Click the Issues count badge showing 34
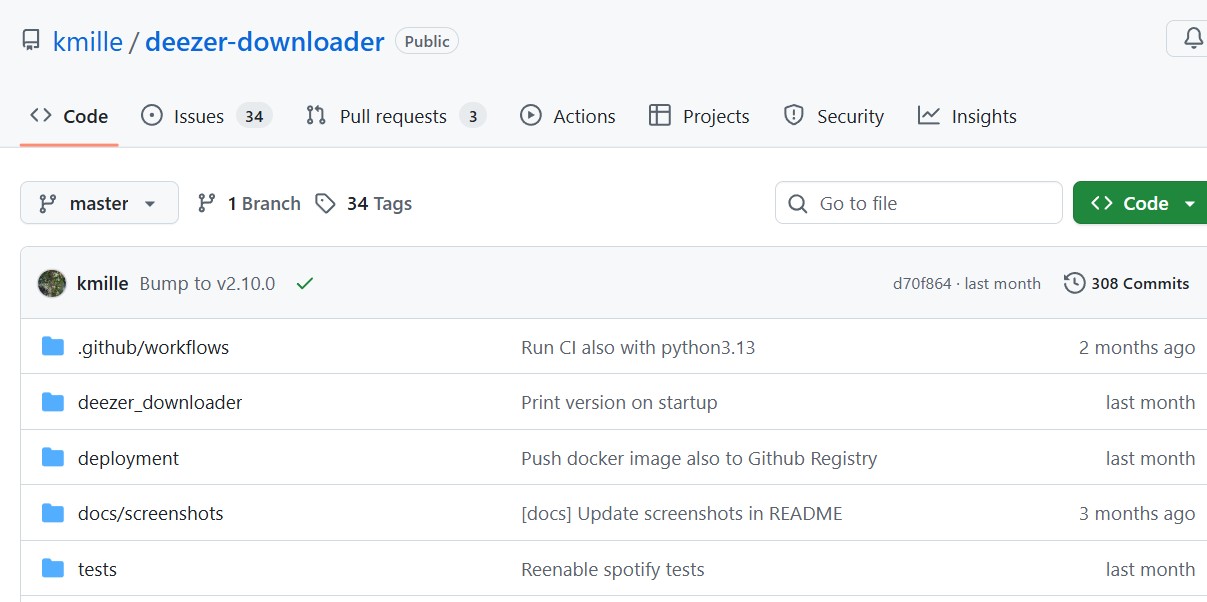Image resolution: width=1207 pixels, height=602 pixels. pyautogui.click(x=254, y=116)
